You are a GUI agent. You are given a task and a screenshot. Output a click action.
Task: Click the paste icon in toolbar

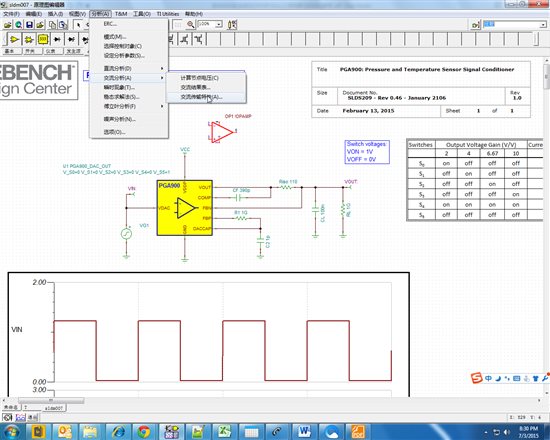[63, 25]
